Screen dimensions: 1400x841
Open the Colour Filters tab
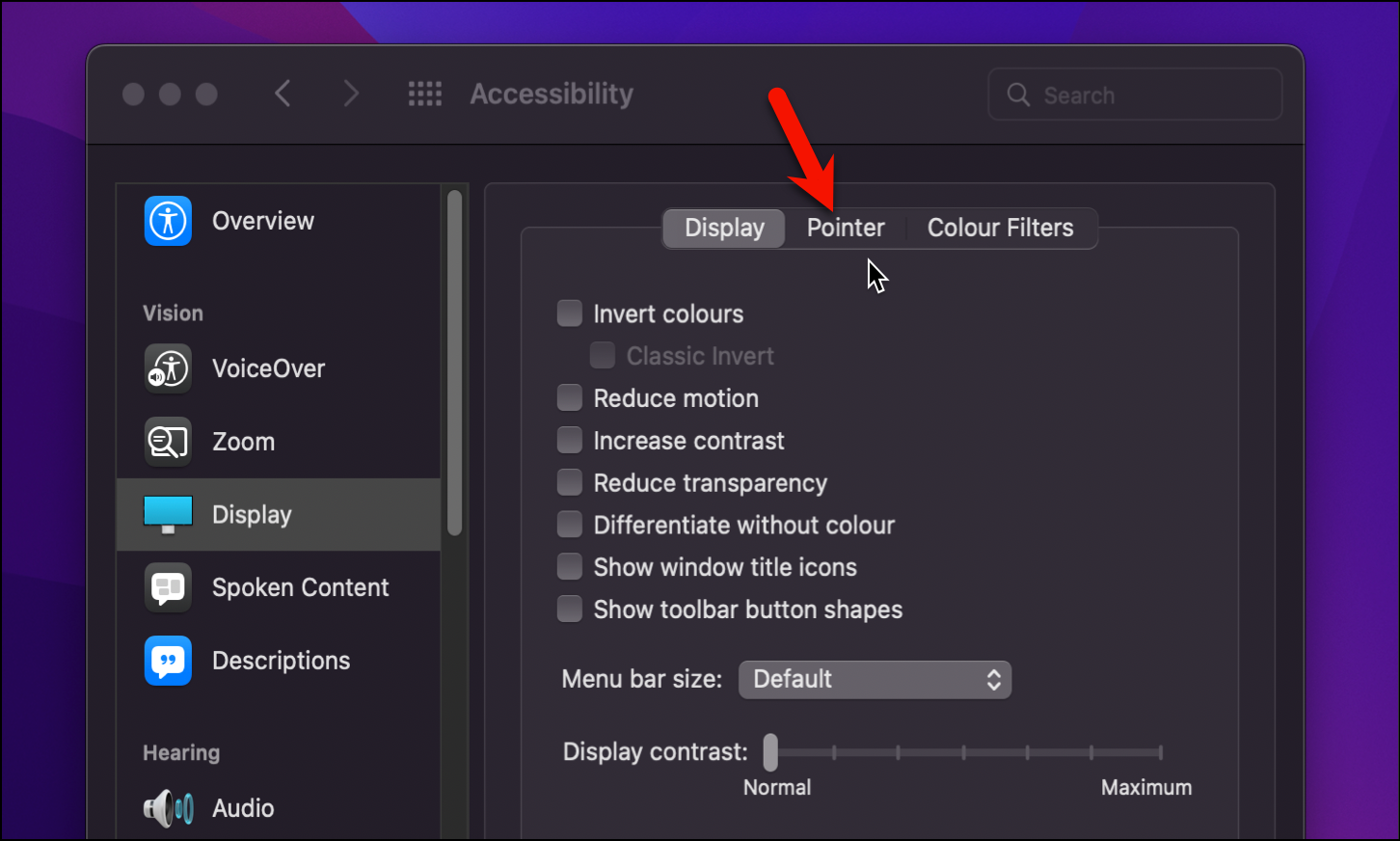pos(1001,229)
